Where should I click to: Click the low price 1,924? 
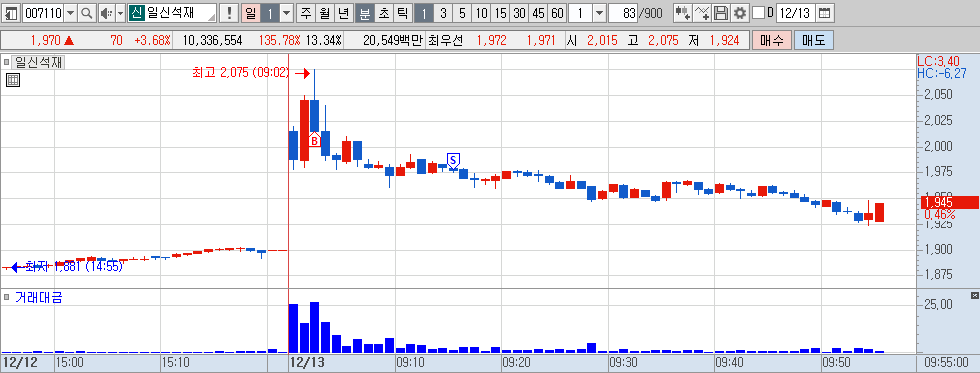pyautogui.click(x=724, y=41)
